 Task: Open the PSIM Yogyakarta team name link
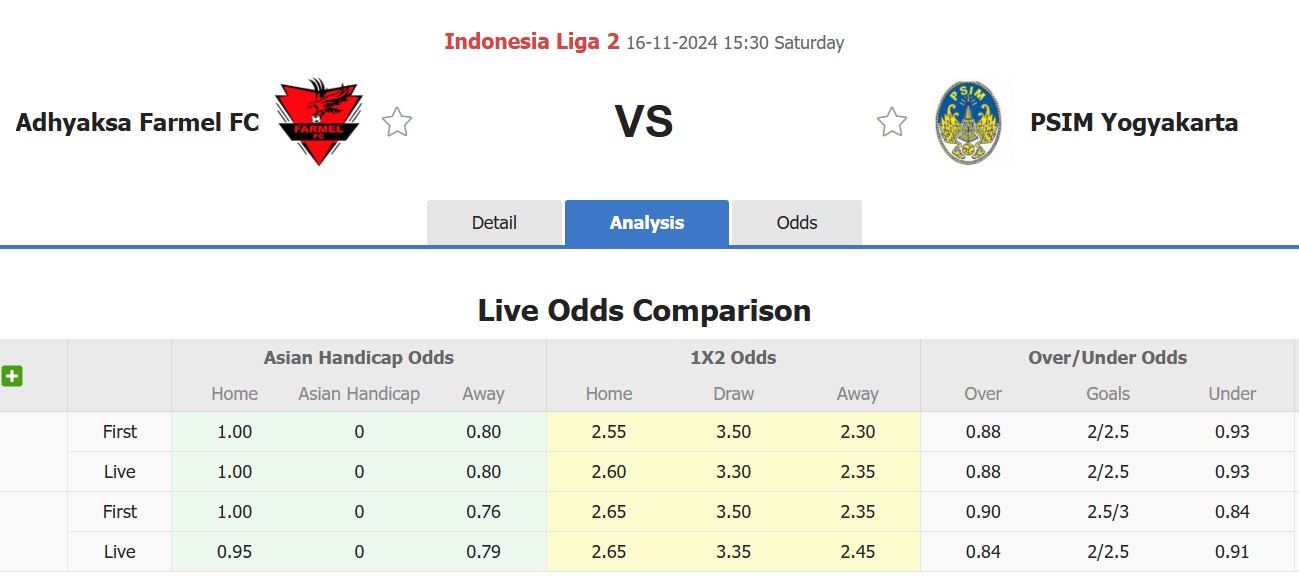[x=1134, y=122]
